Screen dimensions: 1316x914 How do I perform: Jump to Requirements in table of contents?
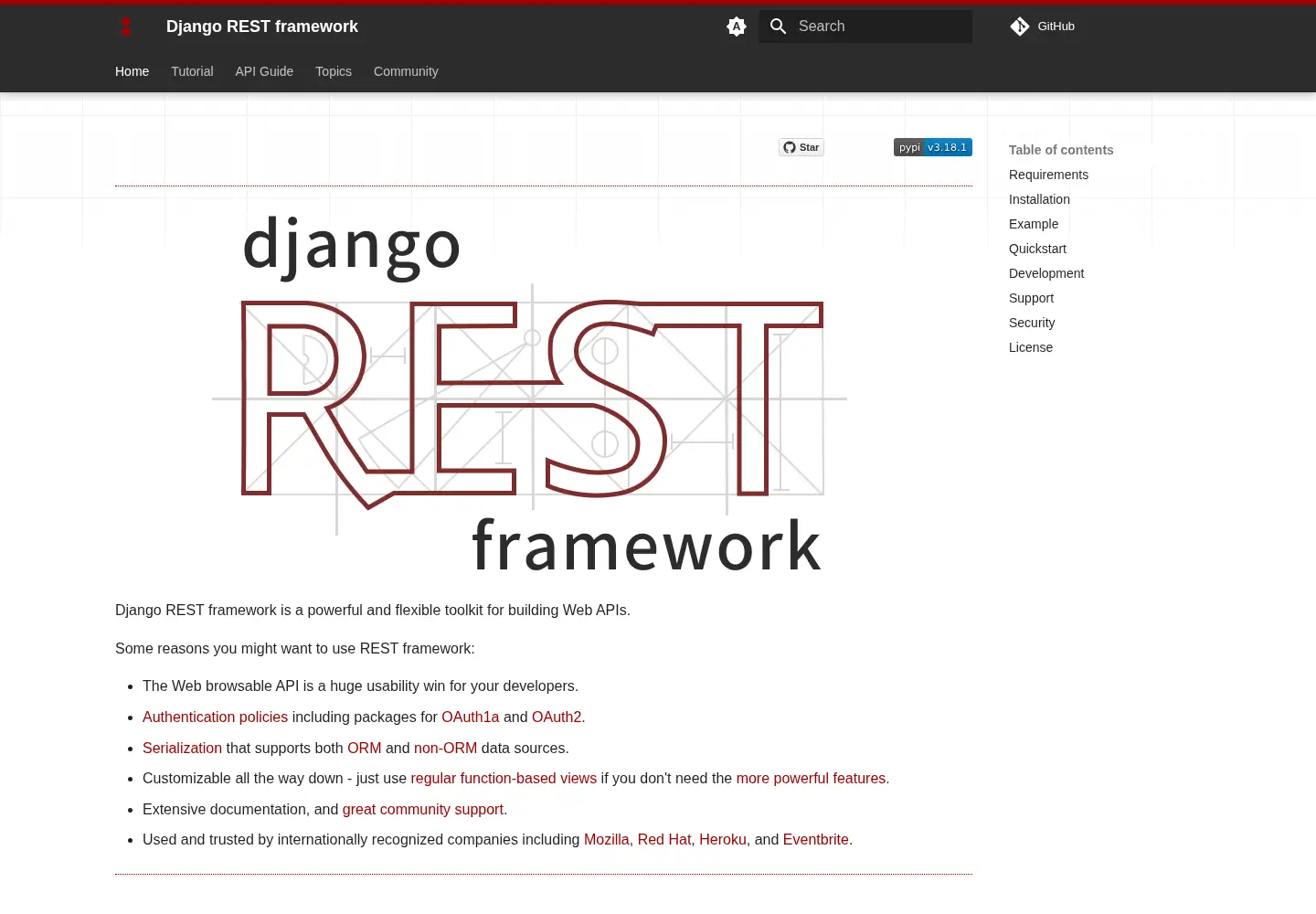(x=1048, y=175)
